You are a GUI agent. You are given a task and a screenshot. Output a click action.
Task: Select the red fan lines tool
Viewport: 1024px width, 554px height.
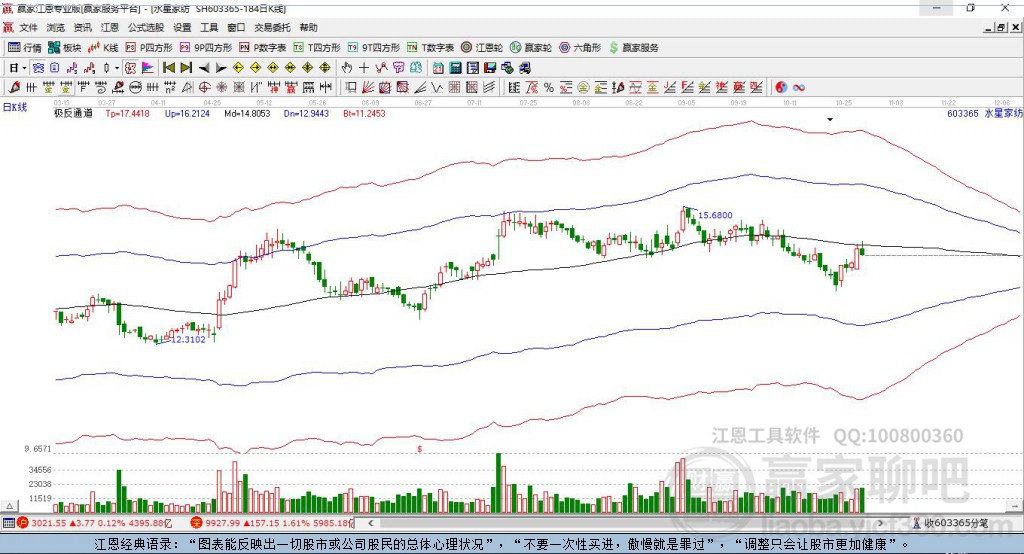pos(368,88)
